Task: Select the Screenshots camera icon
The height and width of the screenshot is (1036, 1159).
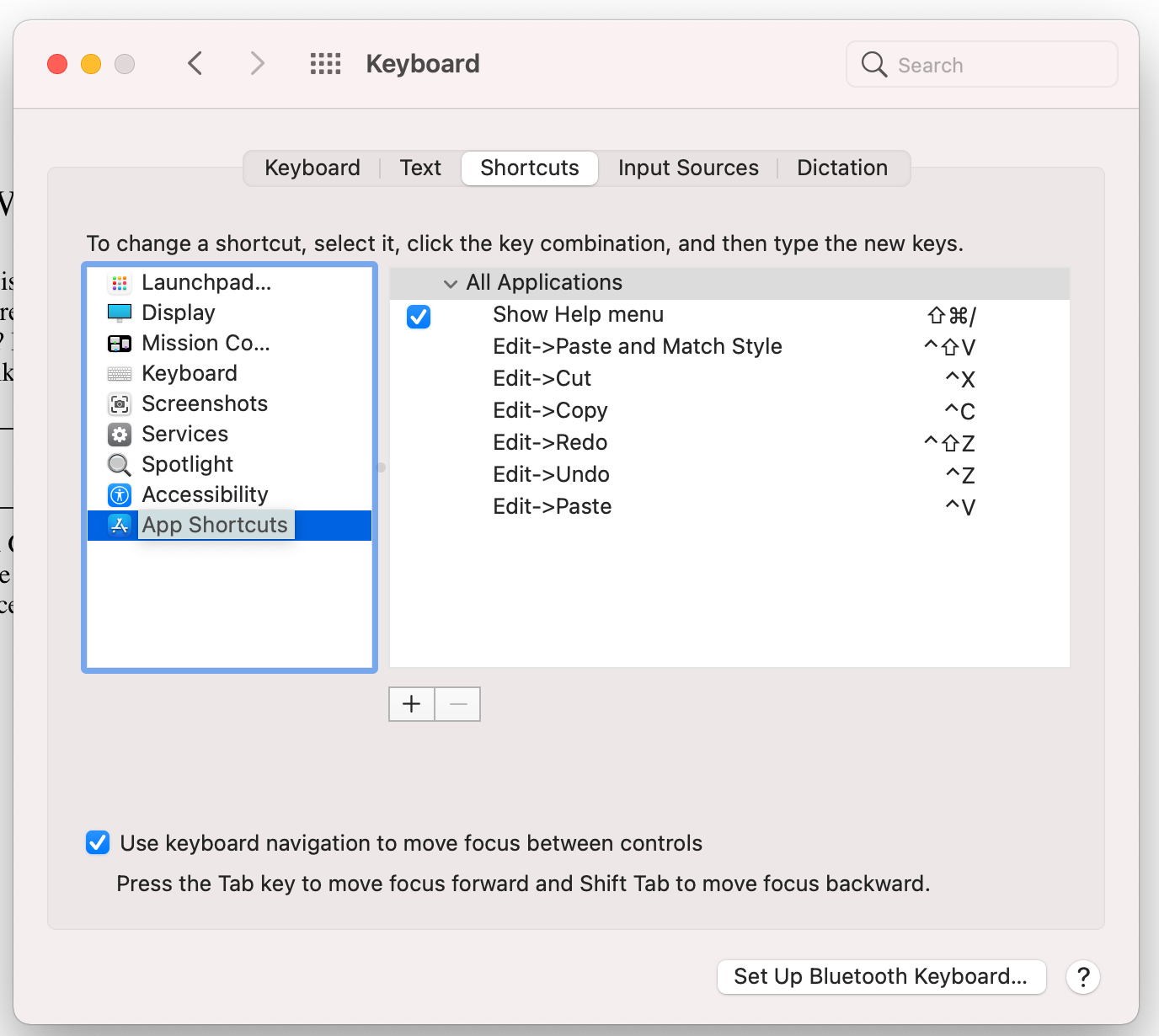Action: click(x=120, y=404)
